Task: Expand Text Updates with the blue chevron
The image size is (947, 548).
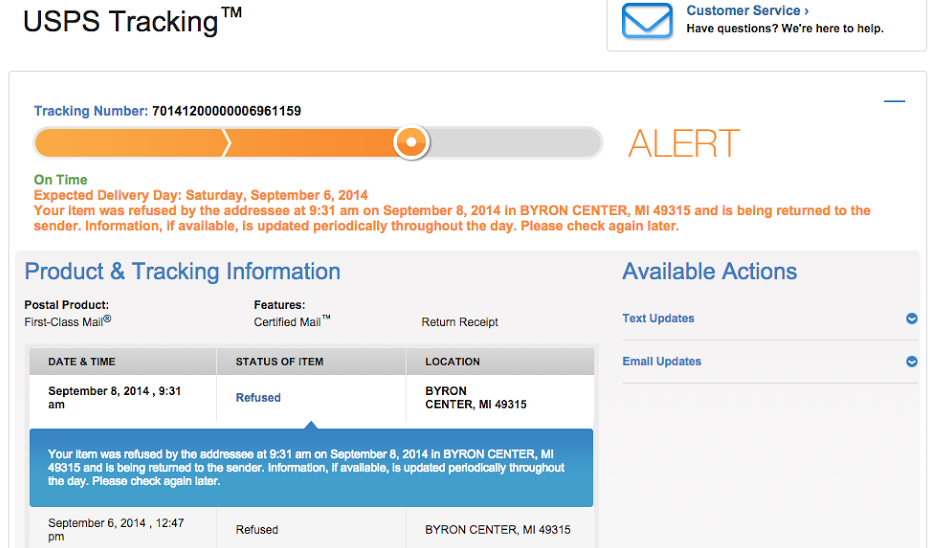Action: [x=911, y=319]
